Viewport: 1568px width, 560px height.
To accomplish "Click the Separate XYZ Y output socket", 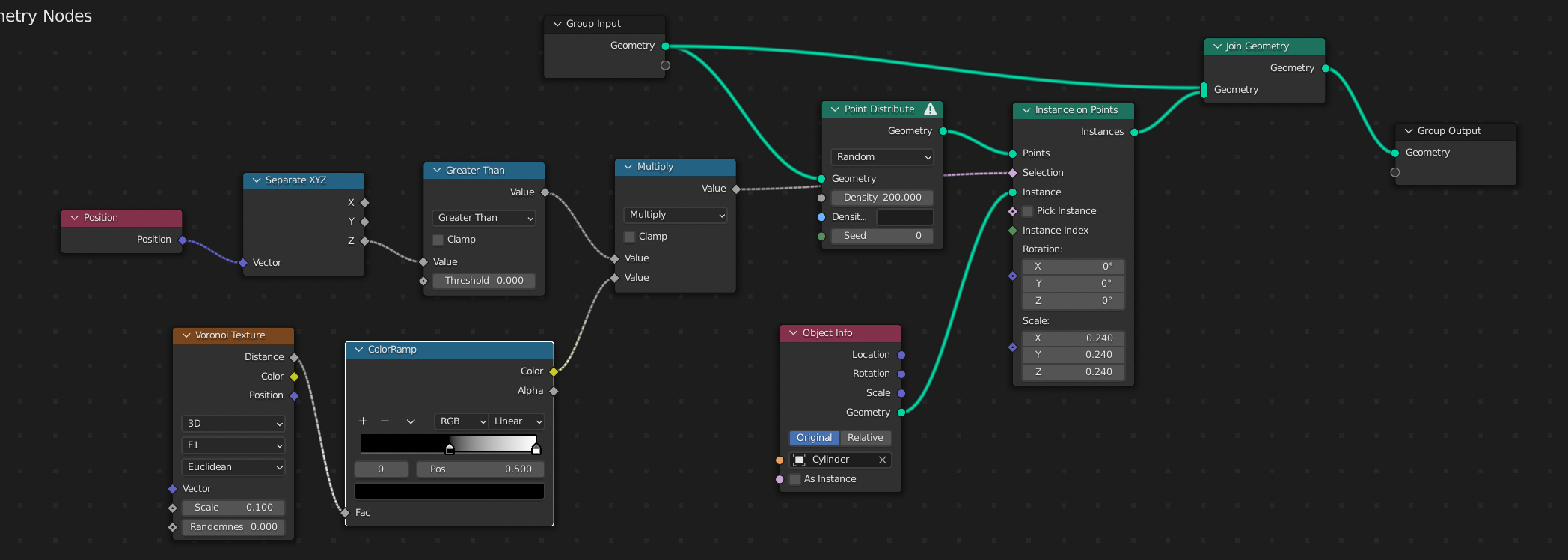I will click(364, 221).
